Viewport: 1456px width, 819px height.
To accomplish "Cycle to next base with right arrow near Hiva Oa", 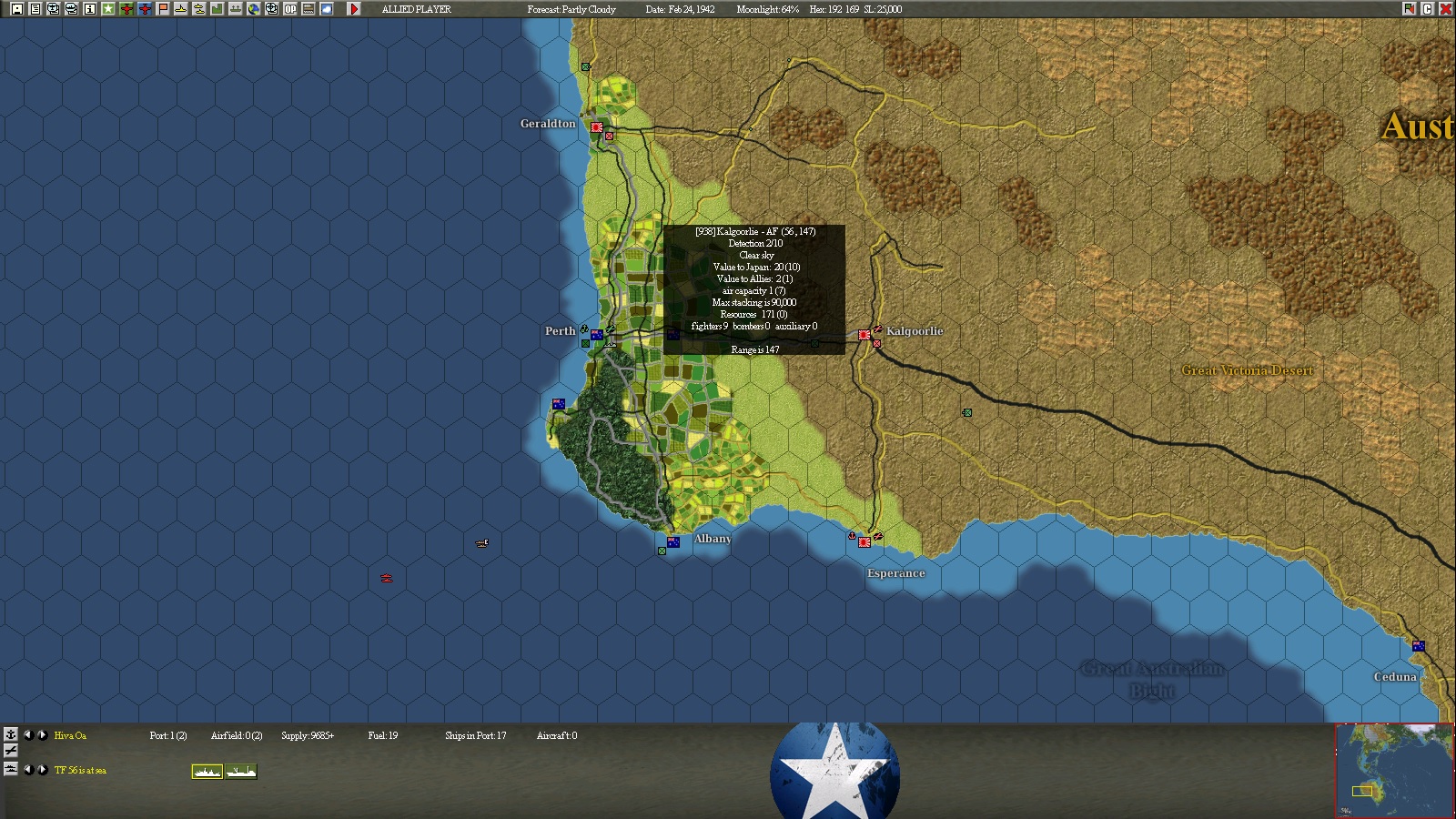I will pyautogui.click(x=41, y=734).
